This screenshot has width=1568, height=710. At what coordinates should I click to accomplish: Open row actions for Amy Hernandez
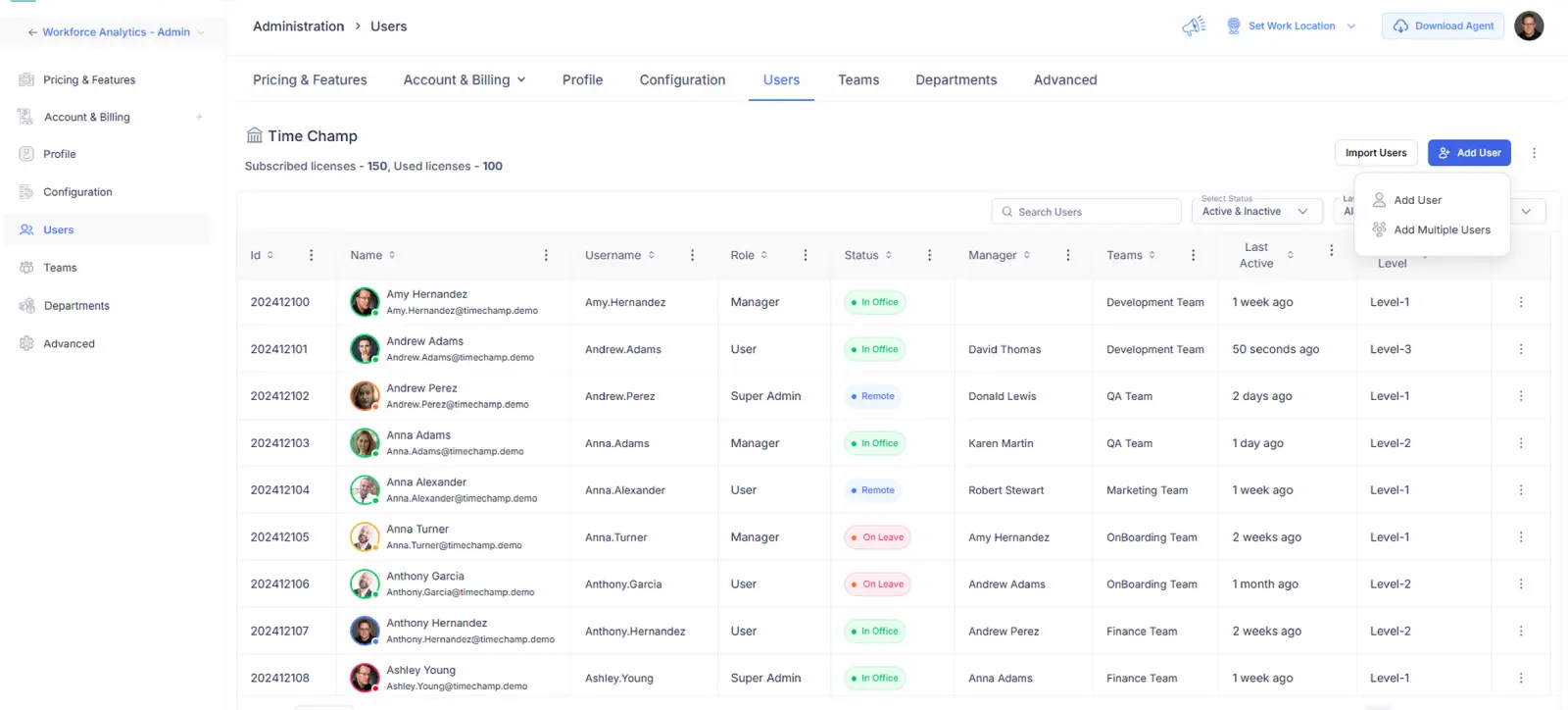(x=1520, y=302)
